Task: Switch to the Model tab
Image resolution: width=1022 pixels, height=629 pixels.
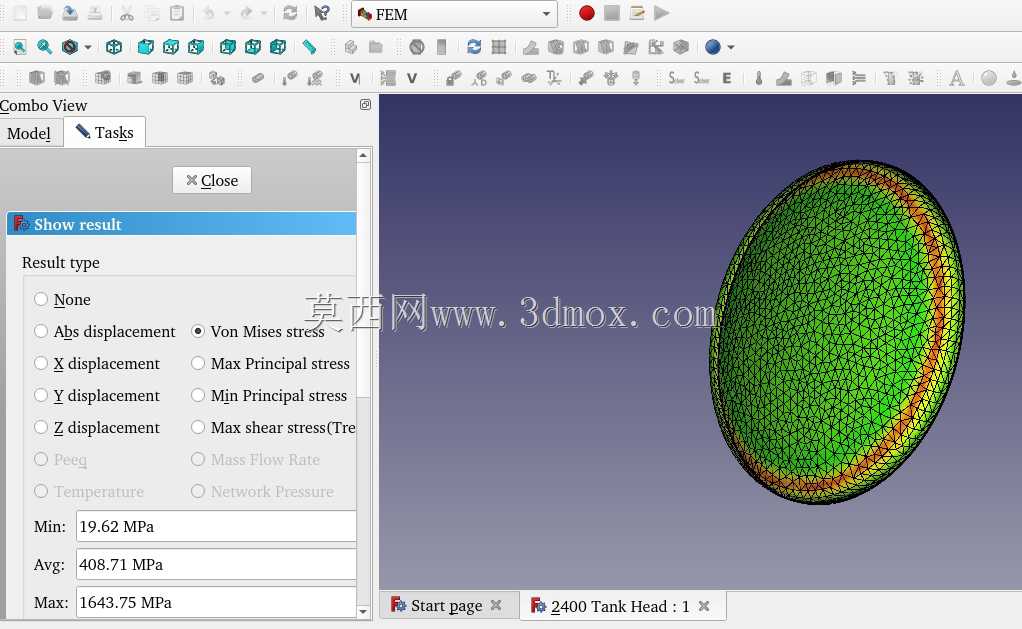Action: (29, 133)
